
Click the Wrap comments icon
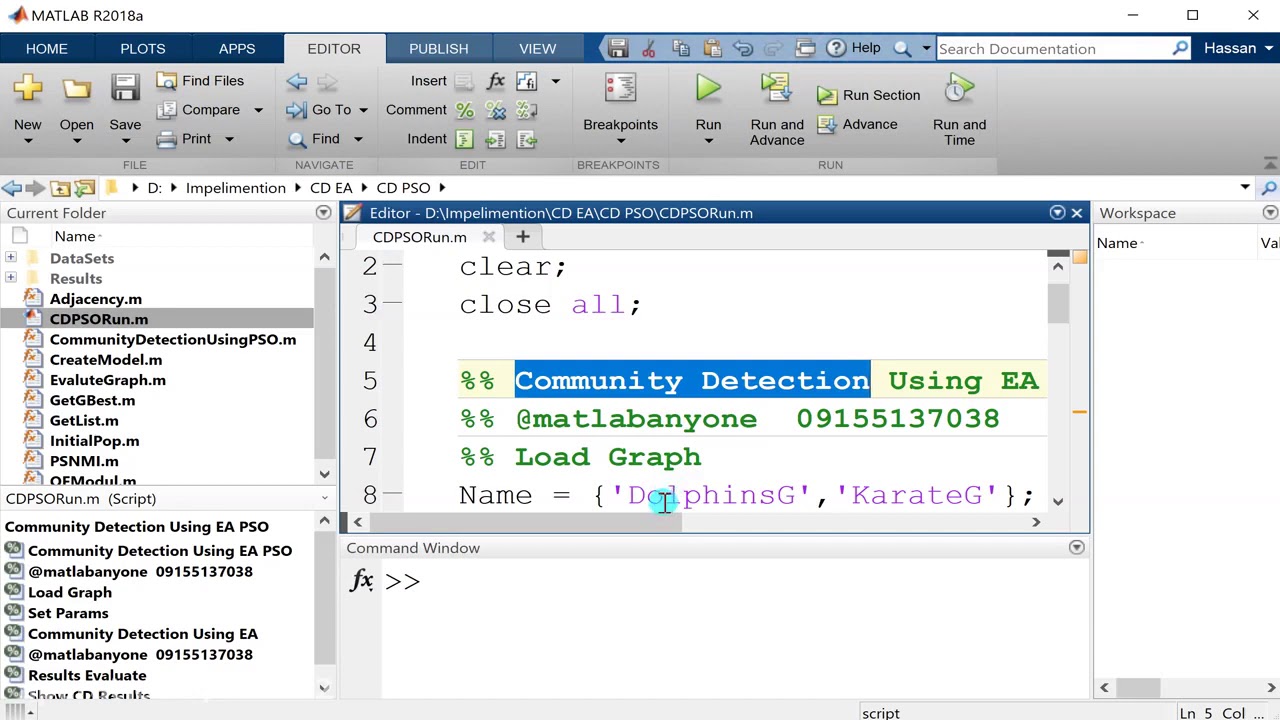point(527,110)
